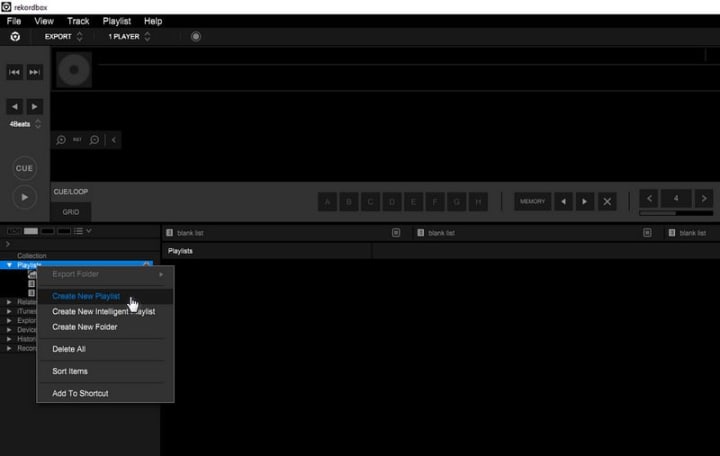Switch to the CUE/LOOP tab

(71, 191)
